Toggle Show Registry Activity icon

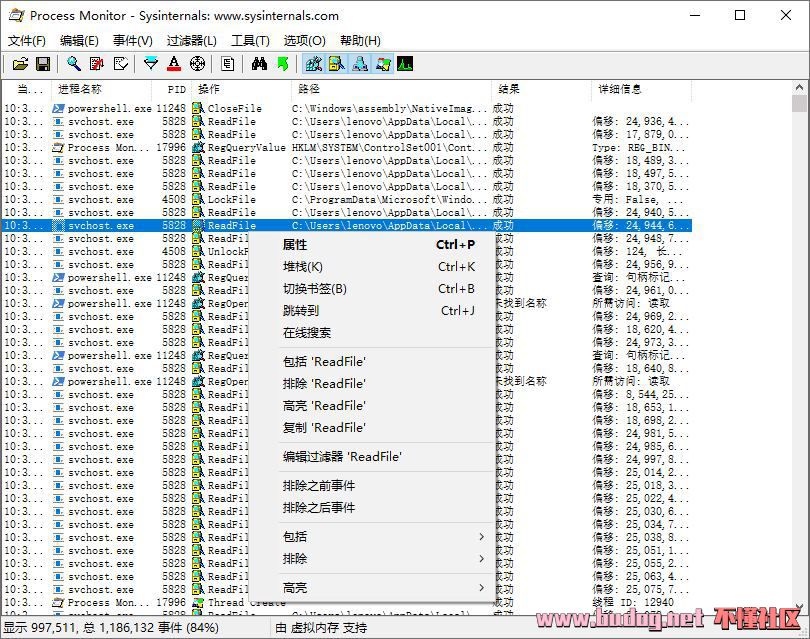(x=314, y=64)
